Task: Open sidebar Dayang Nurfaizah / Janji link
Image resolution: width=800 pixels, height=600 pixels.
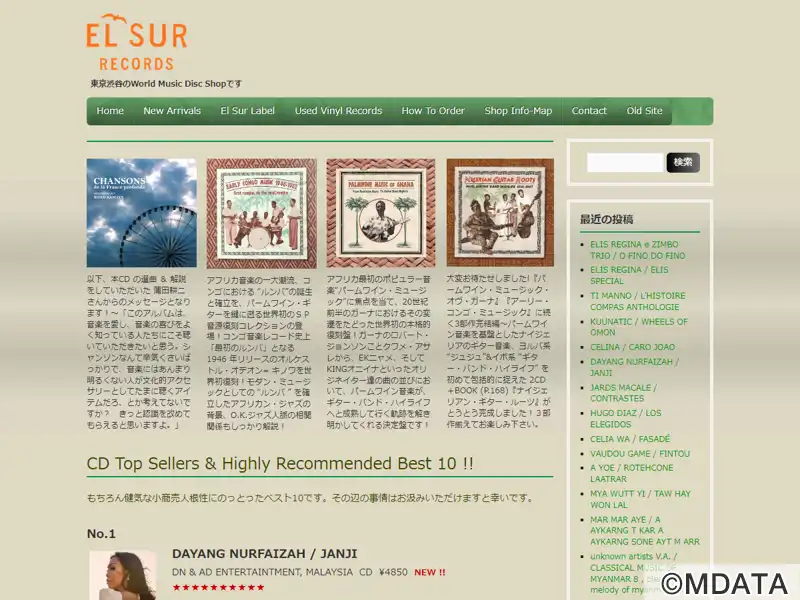Action: click(634, 367)
